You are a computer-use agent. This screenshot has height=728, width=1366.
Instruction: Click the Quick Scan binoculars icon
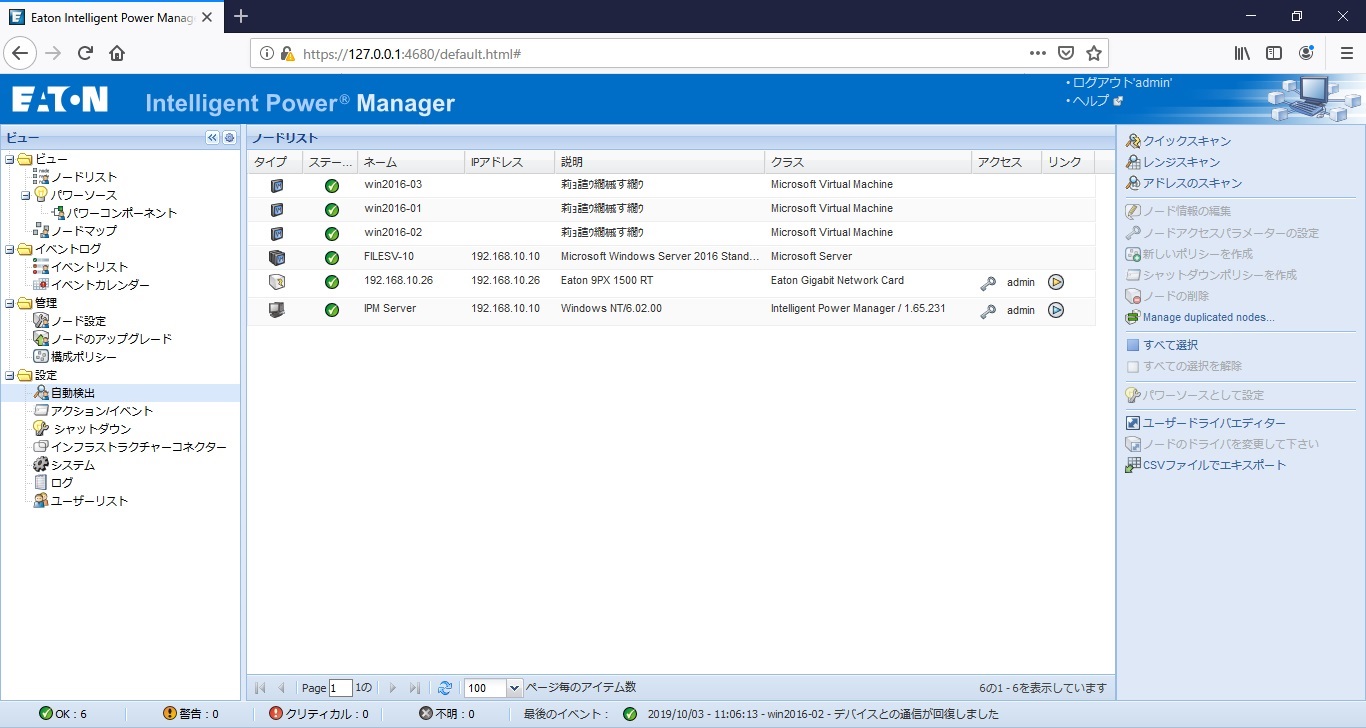(1133, 141)
